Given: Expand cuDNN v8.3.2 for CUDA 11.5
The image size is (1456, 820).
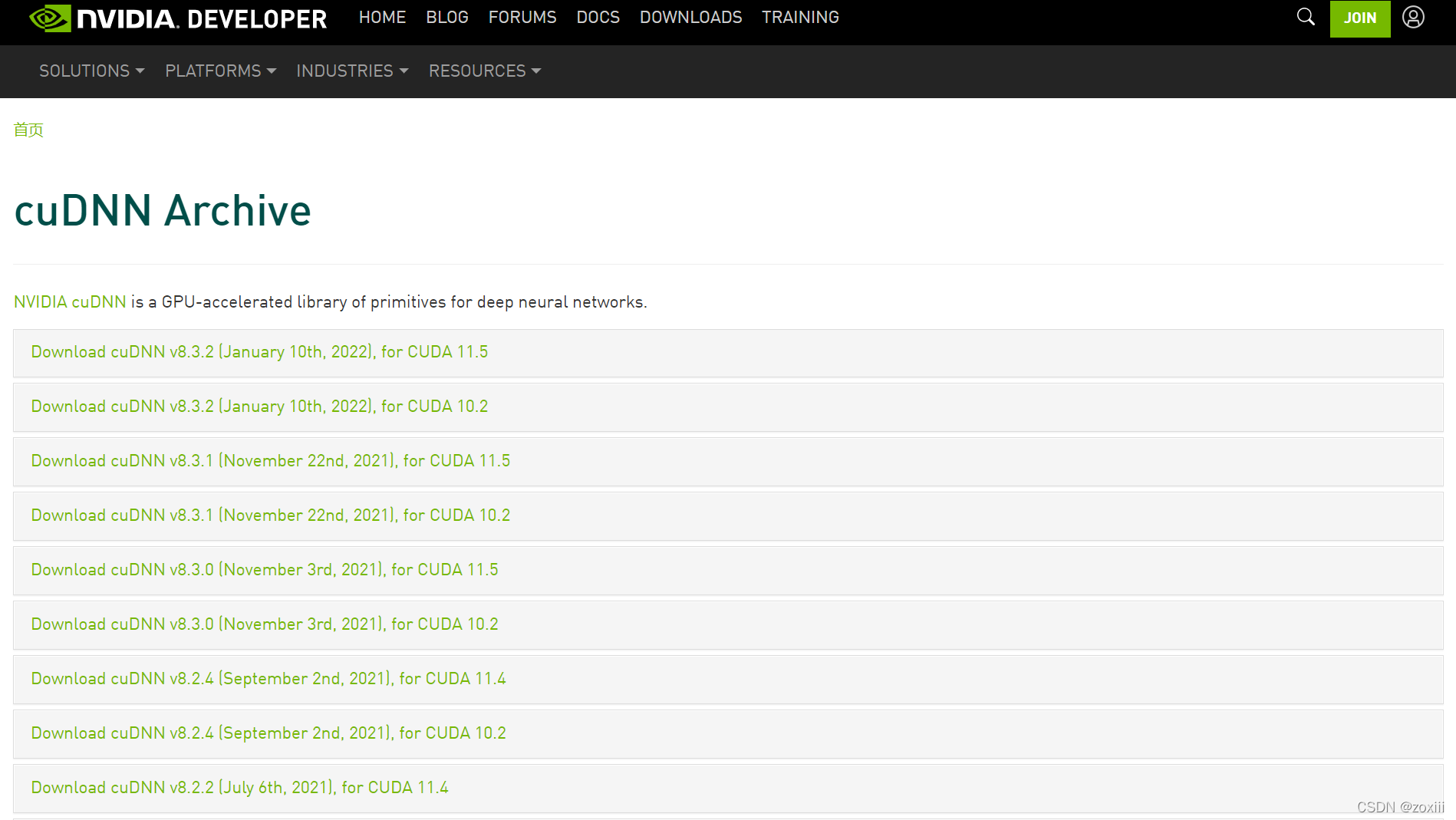Looking at the screenshot, I should [728, 353].
